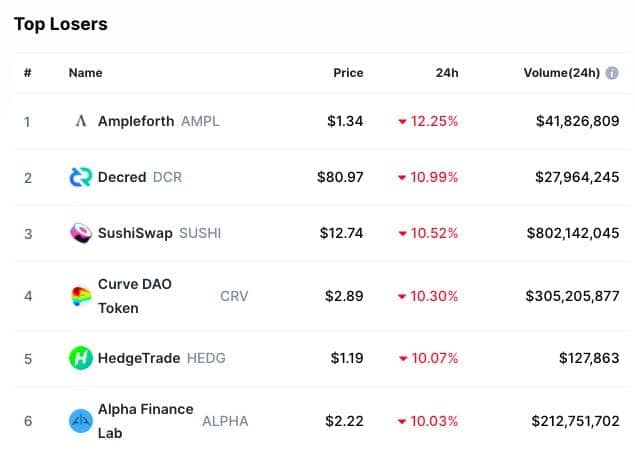Image resolution: width=635 pixels, height=451 pixels.
Task: Click the CRV ticker symbol
Action: [234, 296]
